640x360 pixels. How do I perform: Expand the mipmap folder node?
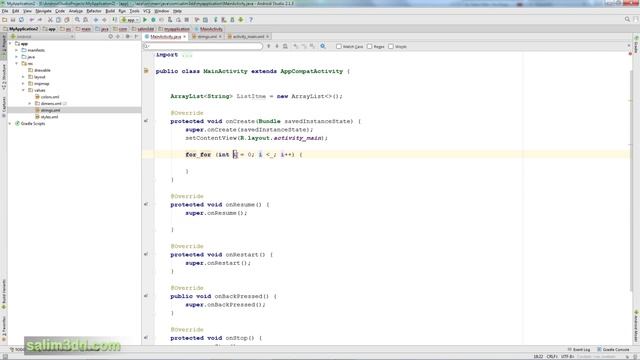coord(23,83)
